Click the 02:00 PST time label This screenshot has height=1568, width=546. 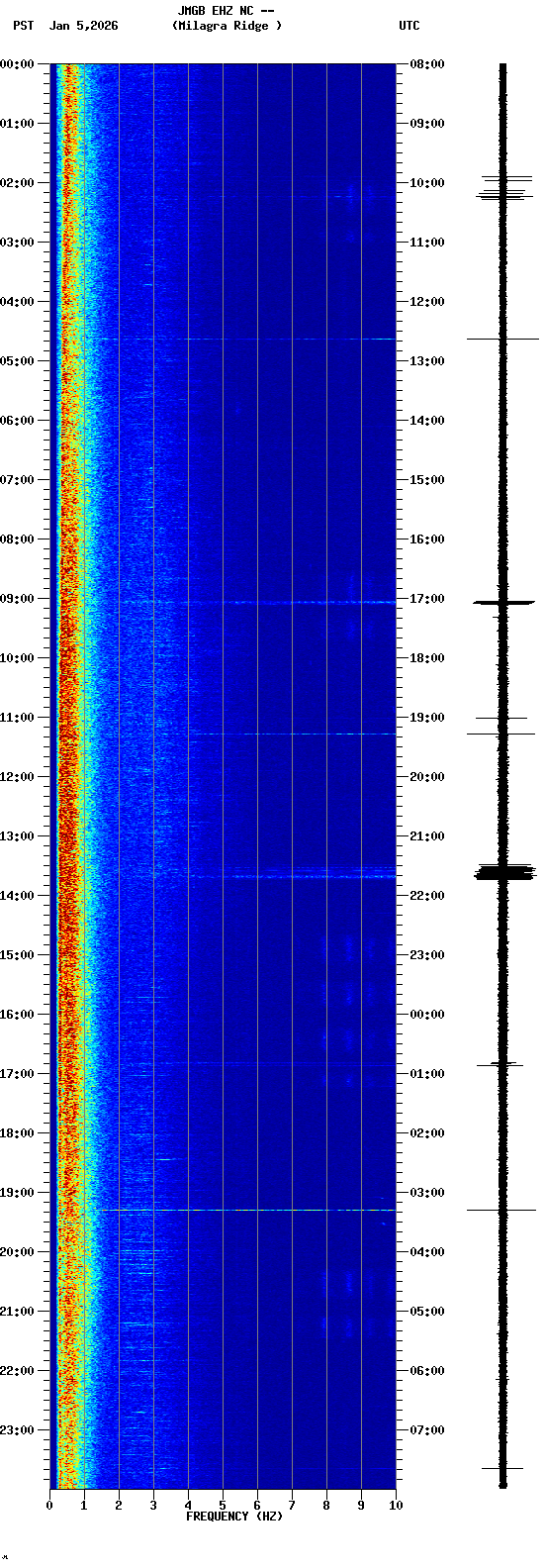tap(18, 183)
